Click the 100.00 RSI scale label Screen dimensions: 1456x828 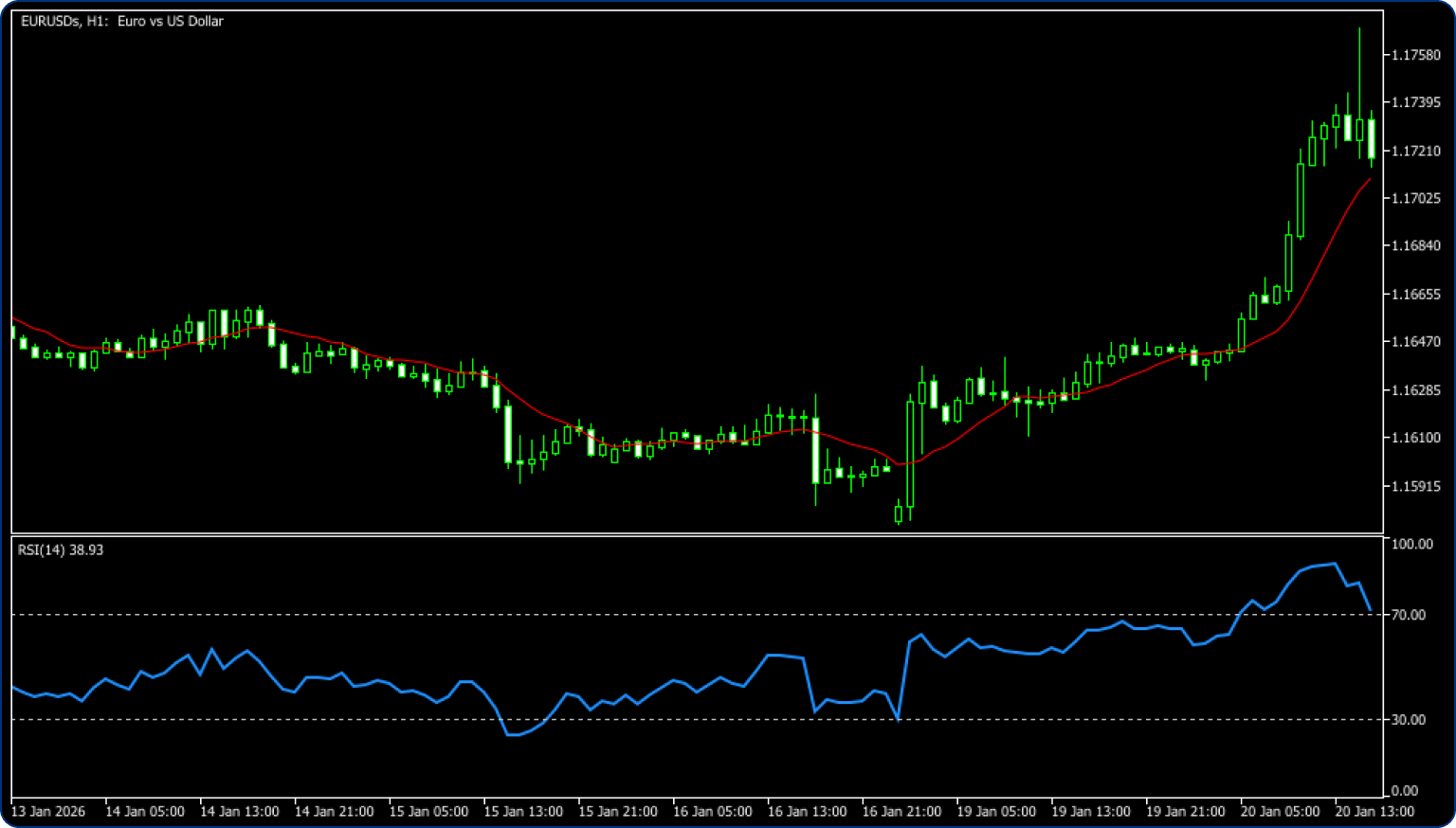(x=1411, y=544)
